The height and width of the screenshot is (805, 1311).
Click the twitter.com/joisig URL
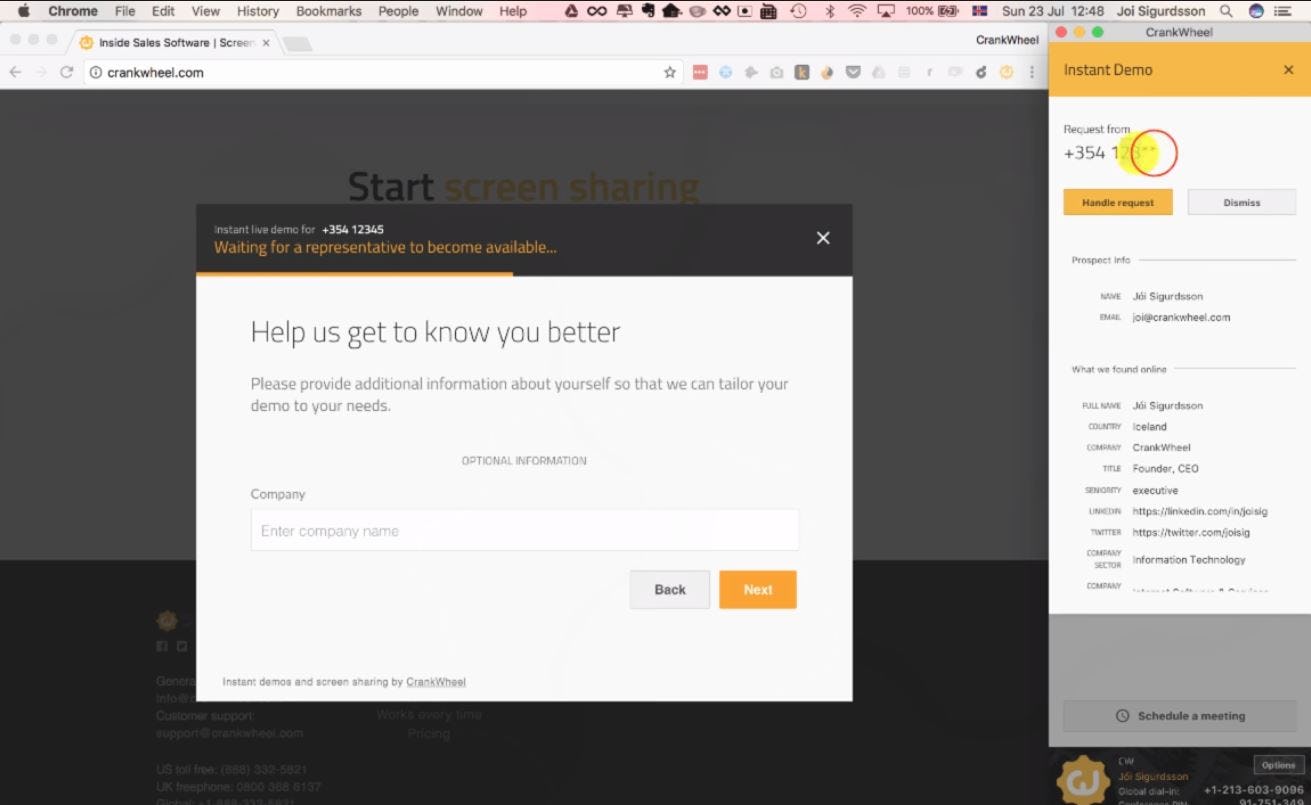pyautogui.click(x=1190, y=533)
